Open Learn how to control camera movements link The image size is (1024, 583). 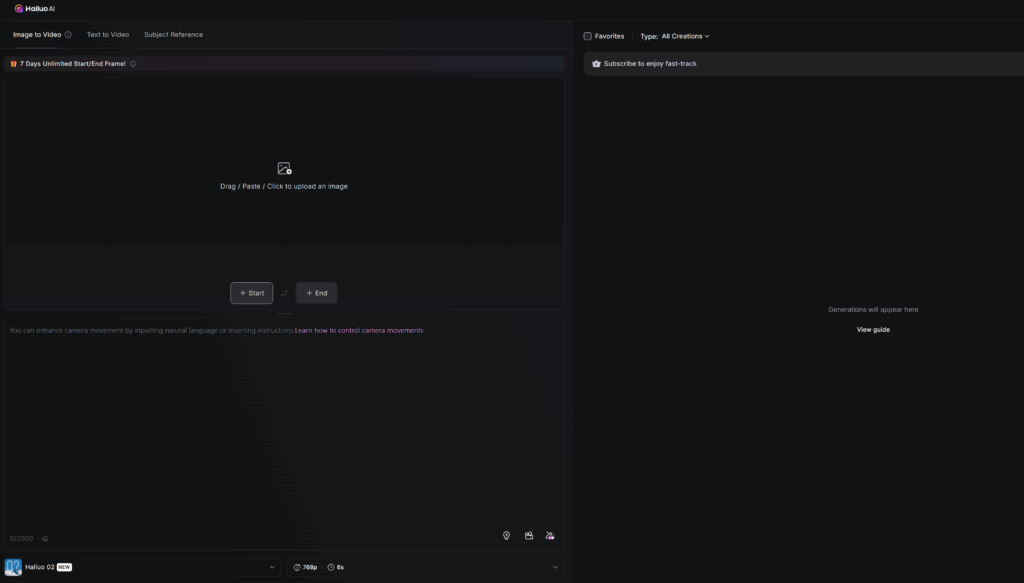click(x=359, y=330)
